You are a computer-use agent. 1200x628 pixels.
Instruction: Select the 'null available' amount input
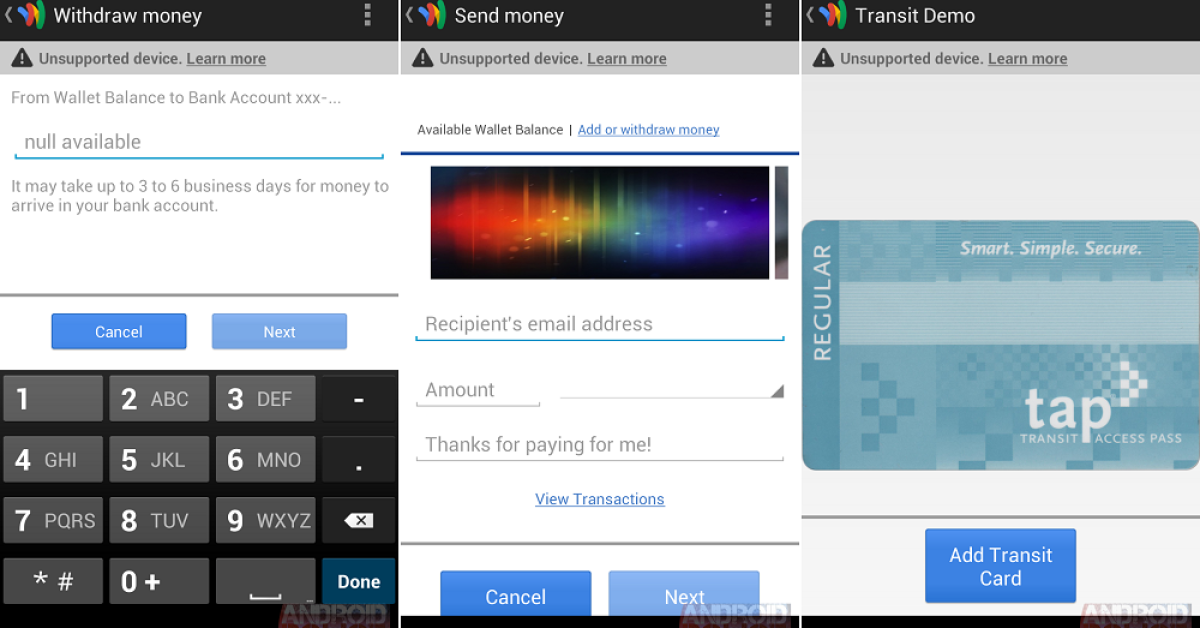click(199, 142)
